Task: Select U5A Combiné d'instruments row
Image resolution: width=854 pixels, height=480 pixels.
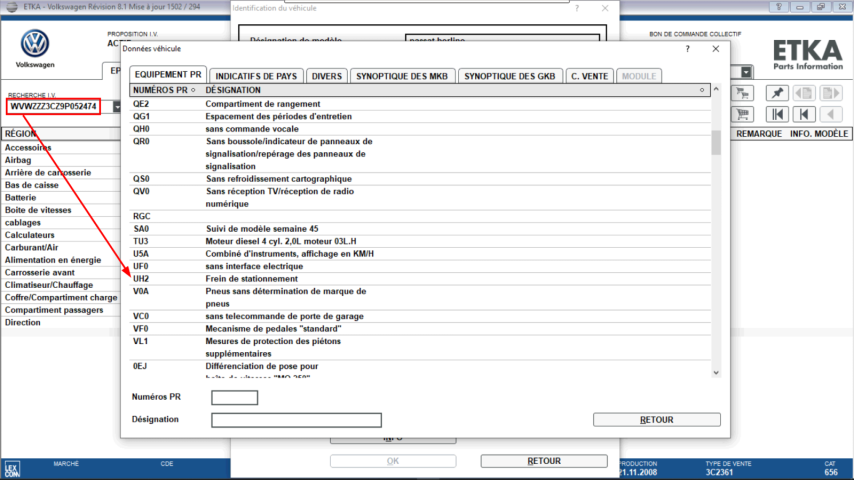Action: tap(420, 254)
